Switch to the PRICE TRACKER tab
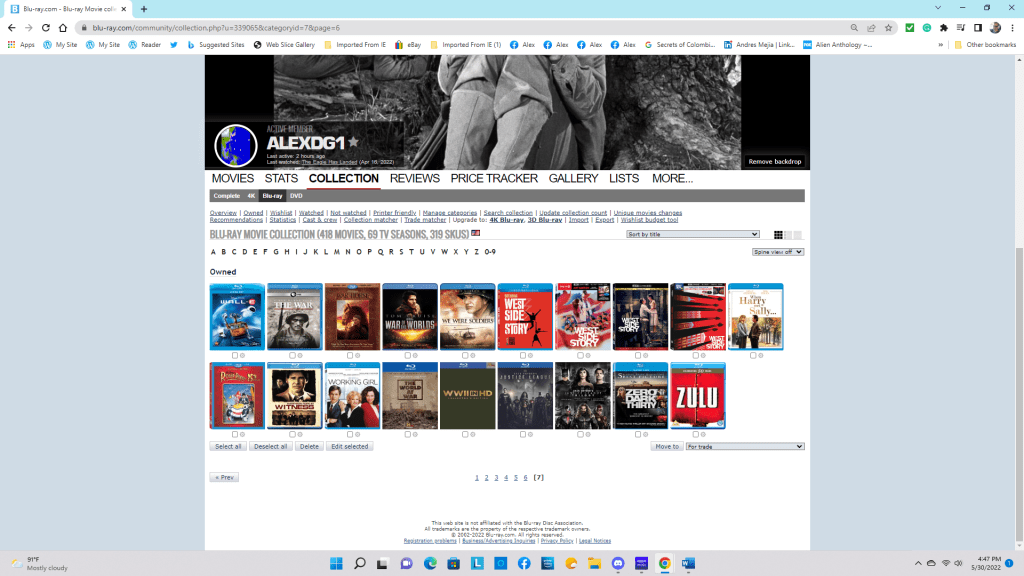The width and height of the screenshot is (1024, 576). pyautogui.click(x=494, y=178)
